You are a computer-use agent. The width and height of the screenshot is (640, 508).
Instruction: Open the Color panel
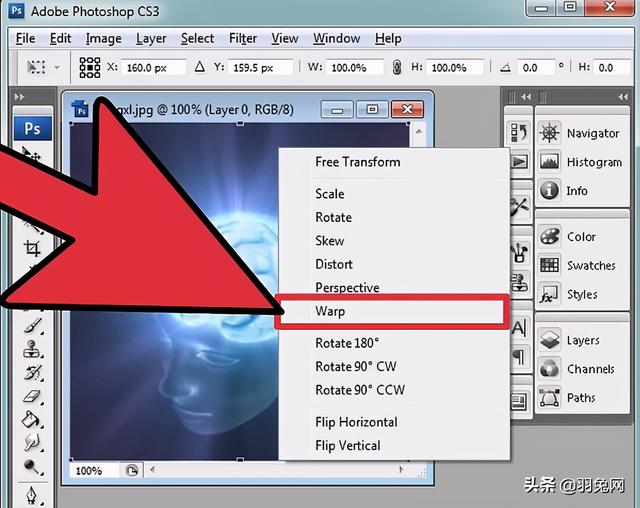582,237
